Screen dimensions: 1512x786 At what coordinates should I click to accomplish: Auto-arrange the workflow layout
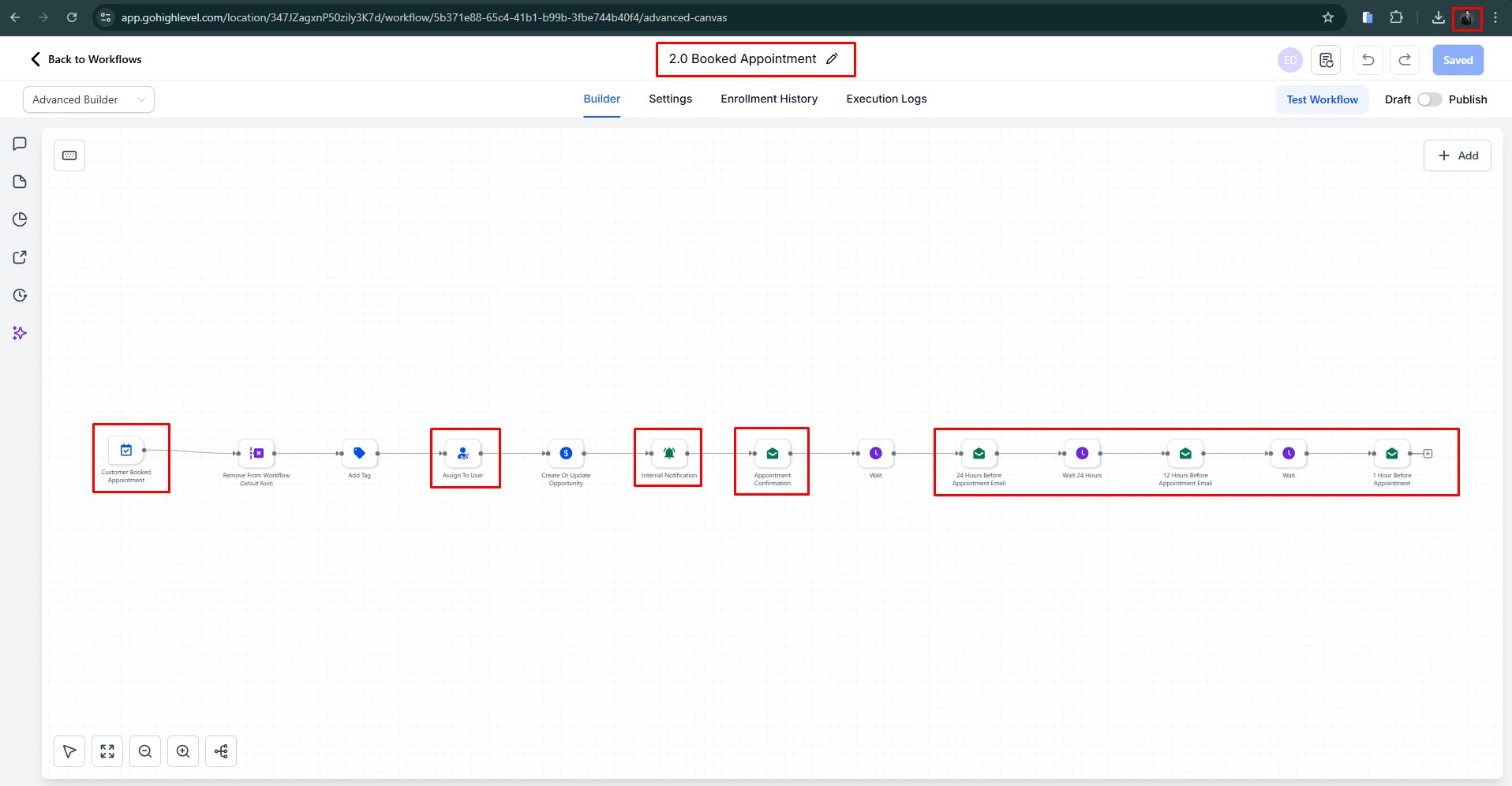click(x=221, y=751)
